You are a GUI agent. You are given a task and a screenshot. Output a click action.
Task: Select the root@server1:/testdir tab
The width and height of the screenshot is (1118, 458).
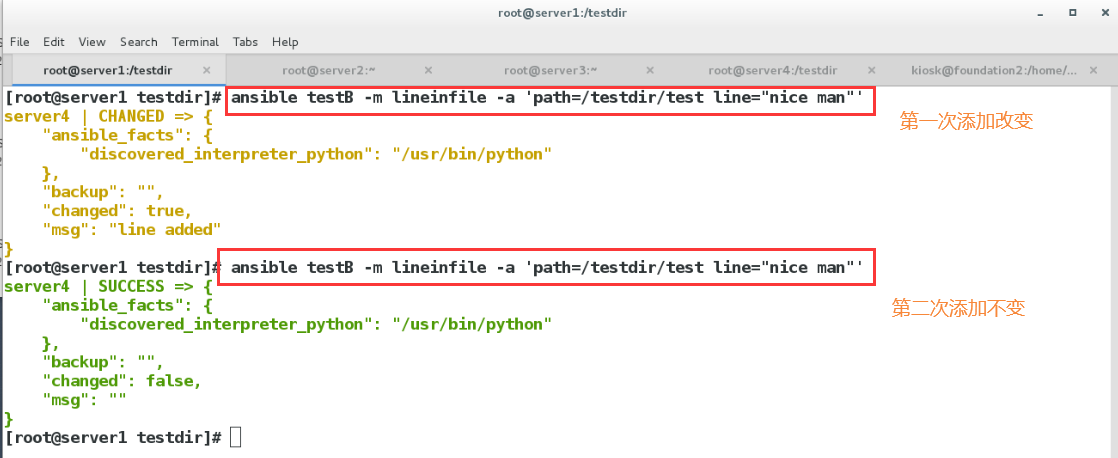pyautogui.click(x=108, y=71)
